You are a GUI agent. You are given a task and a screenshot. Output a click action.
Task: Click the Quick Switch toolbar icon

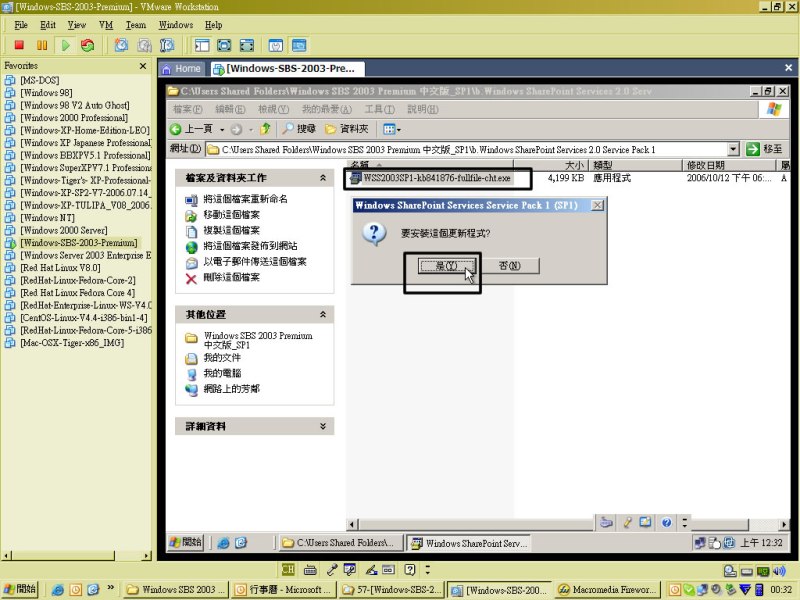coord(246,45)
